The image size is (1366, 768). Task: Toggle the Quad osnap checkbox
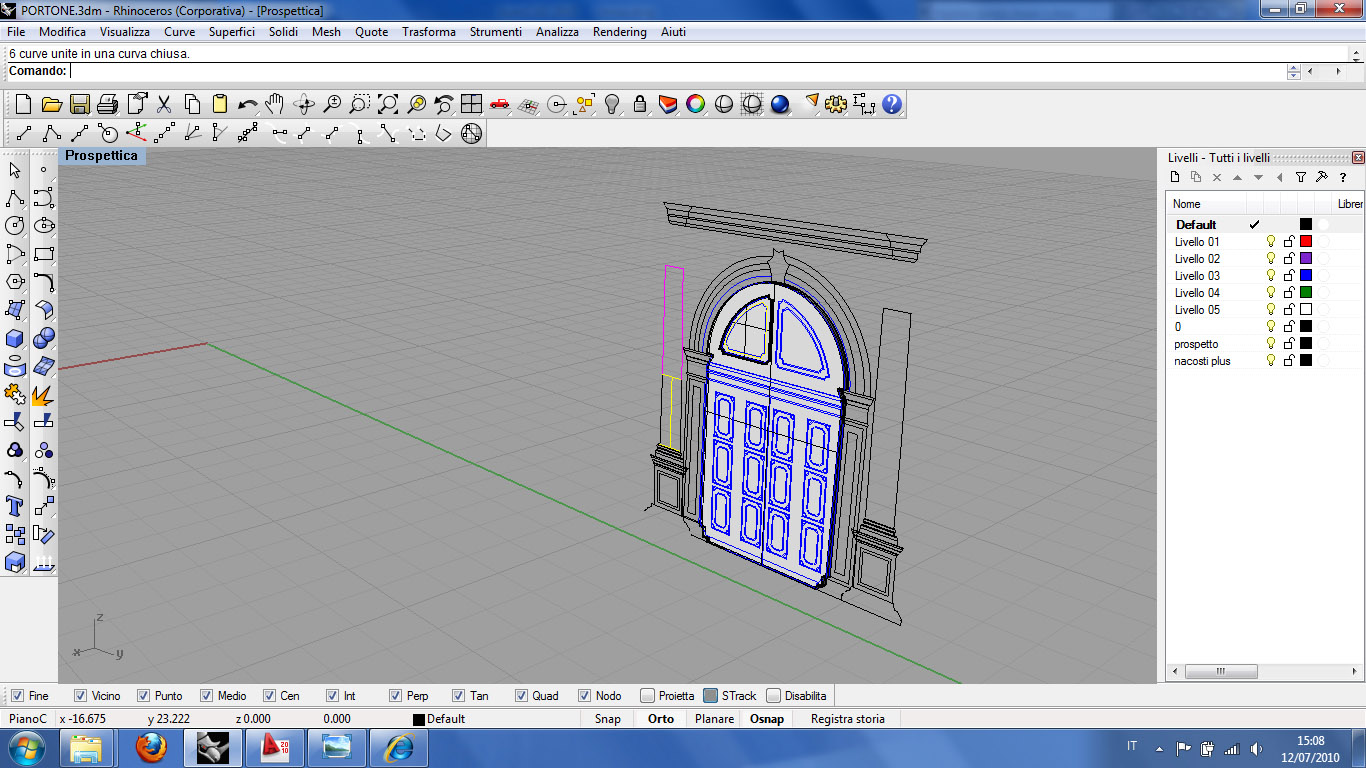(x=521, y=696)
